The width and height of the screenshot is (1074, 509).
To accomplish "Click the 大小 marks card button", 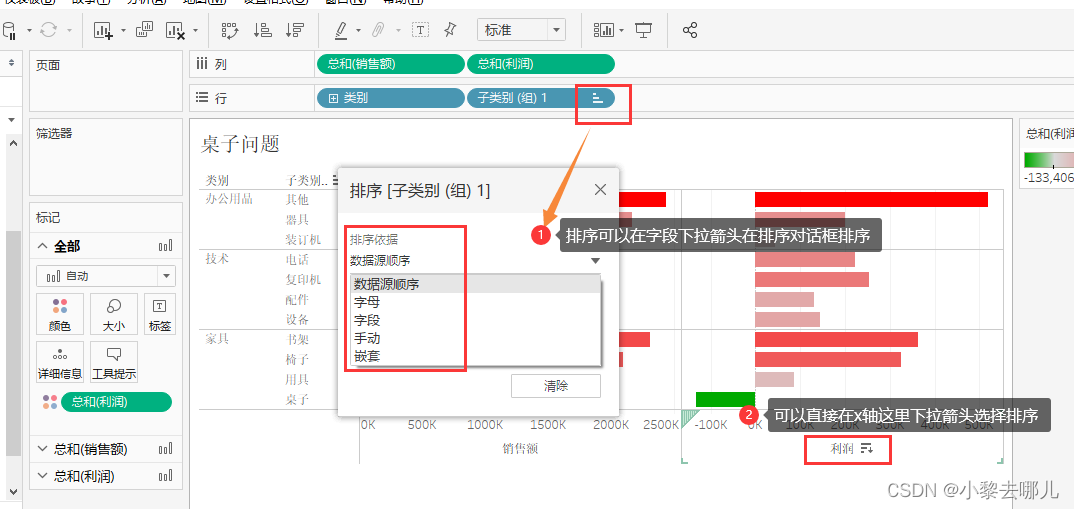I will click(114, 315).
